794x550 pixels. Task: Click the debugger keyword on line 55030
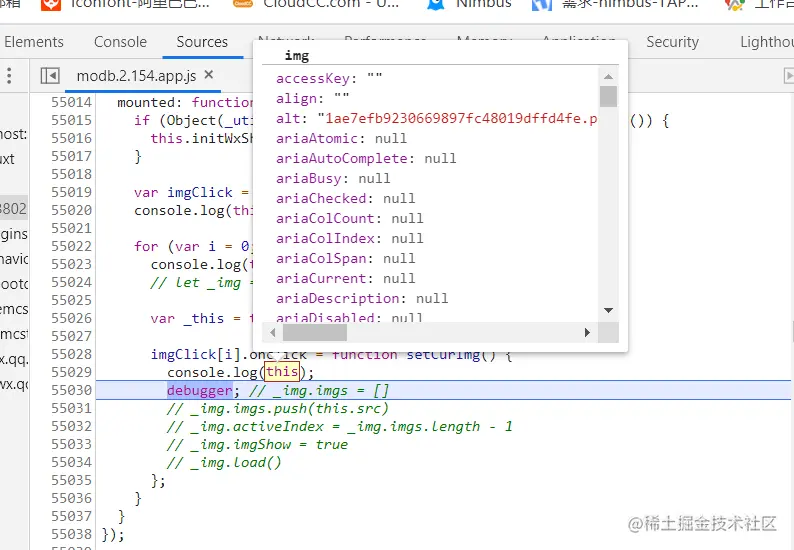200,390
